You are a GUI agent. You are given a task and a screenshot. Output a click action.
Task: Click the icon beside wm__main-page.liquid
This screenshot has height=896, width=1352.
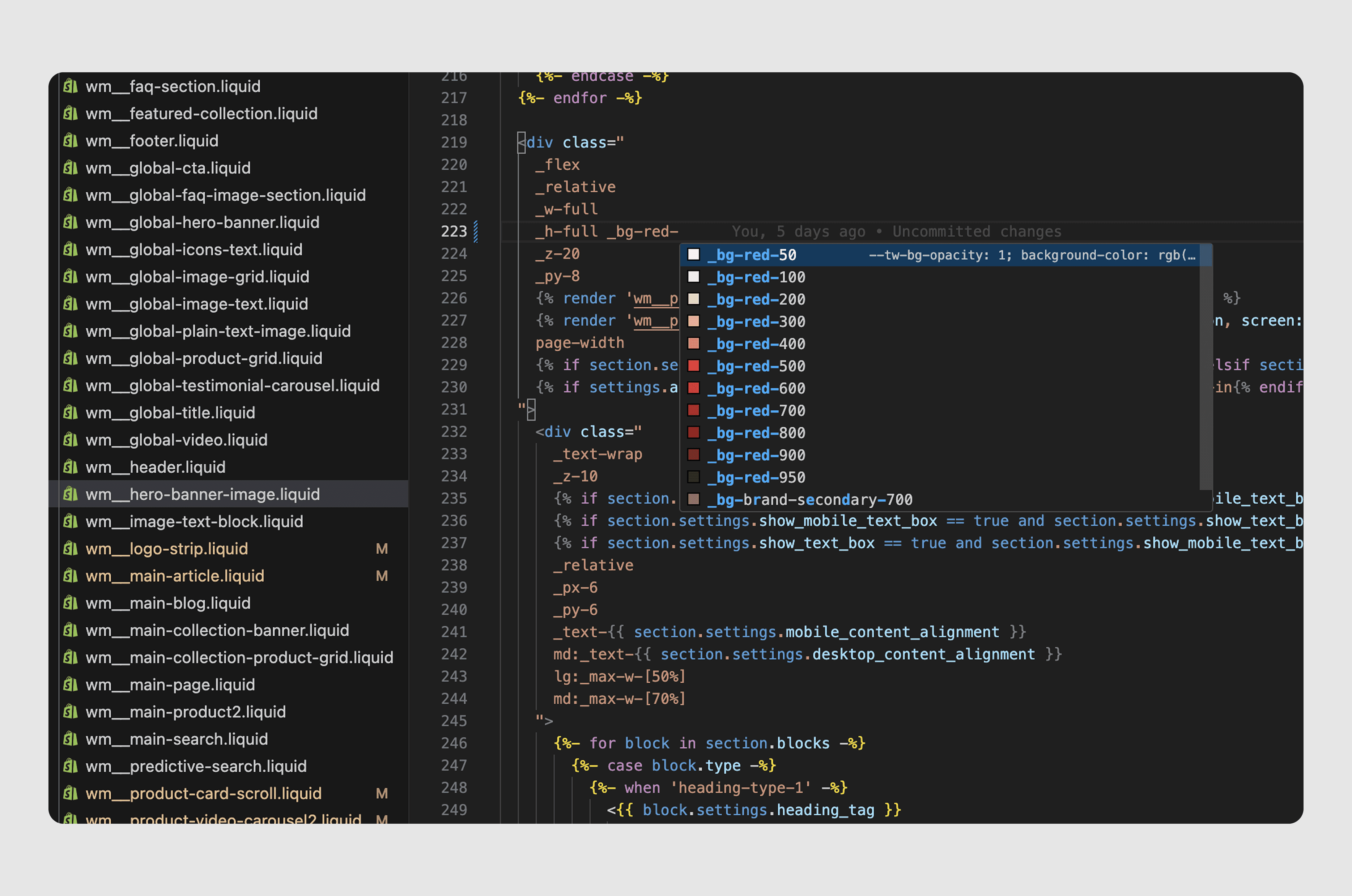(70, 684)
